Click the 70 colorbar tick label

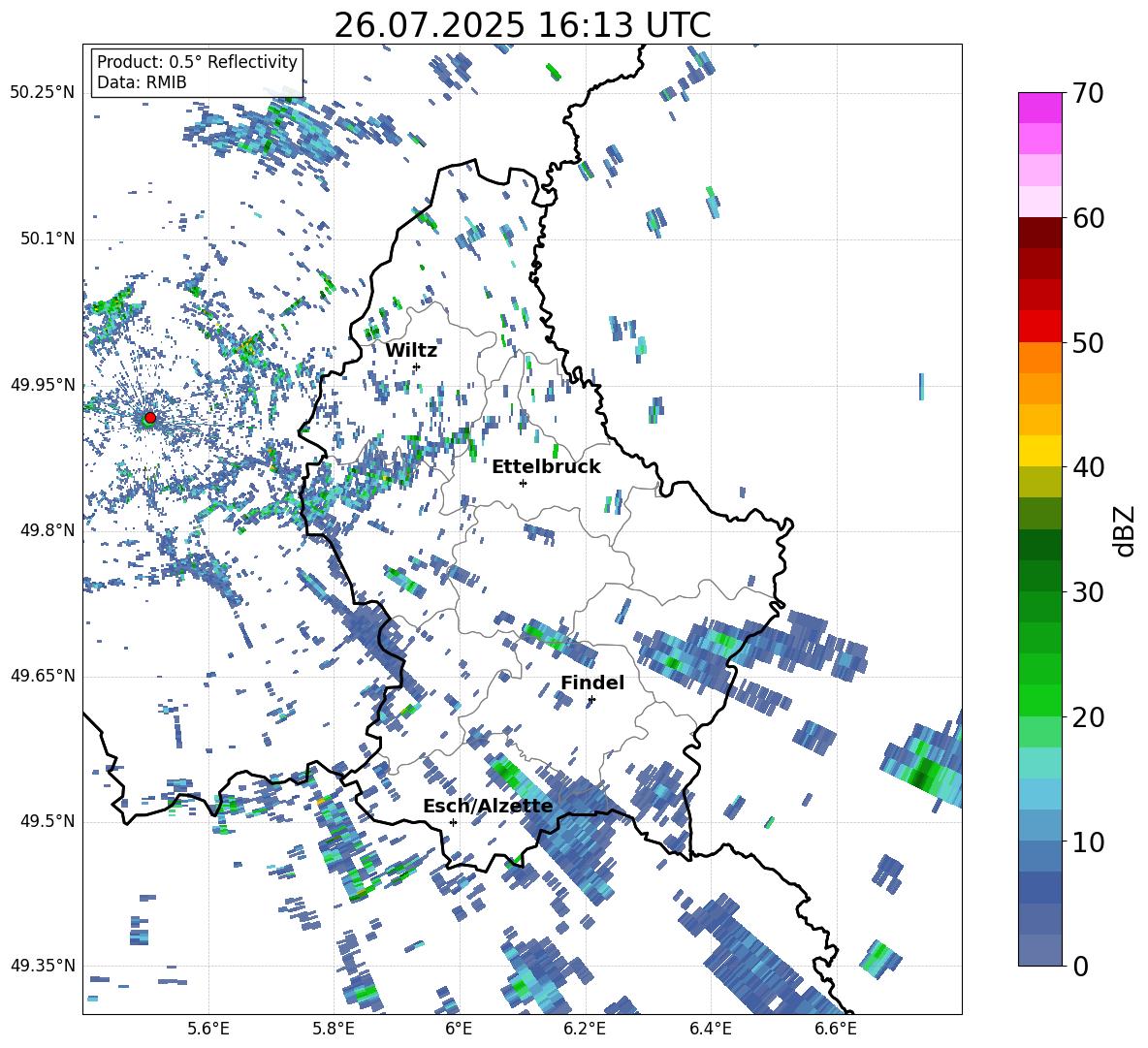(x=1088, y=93)
